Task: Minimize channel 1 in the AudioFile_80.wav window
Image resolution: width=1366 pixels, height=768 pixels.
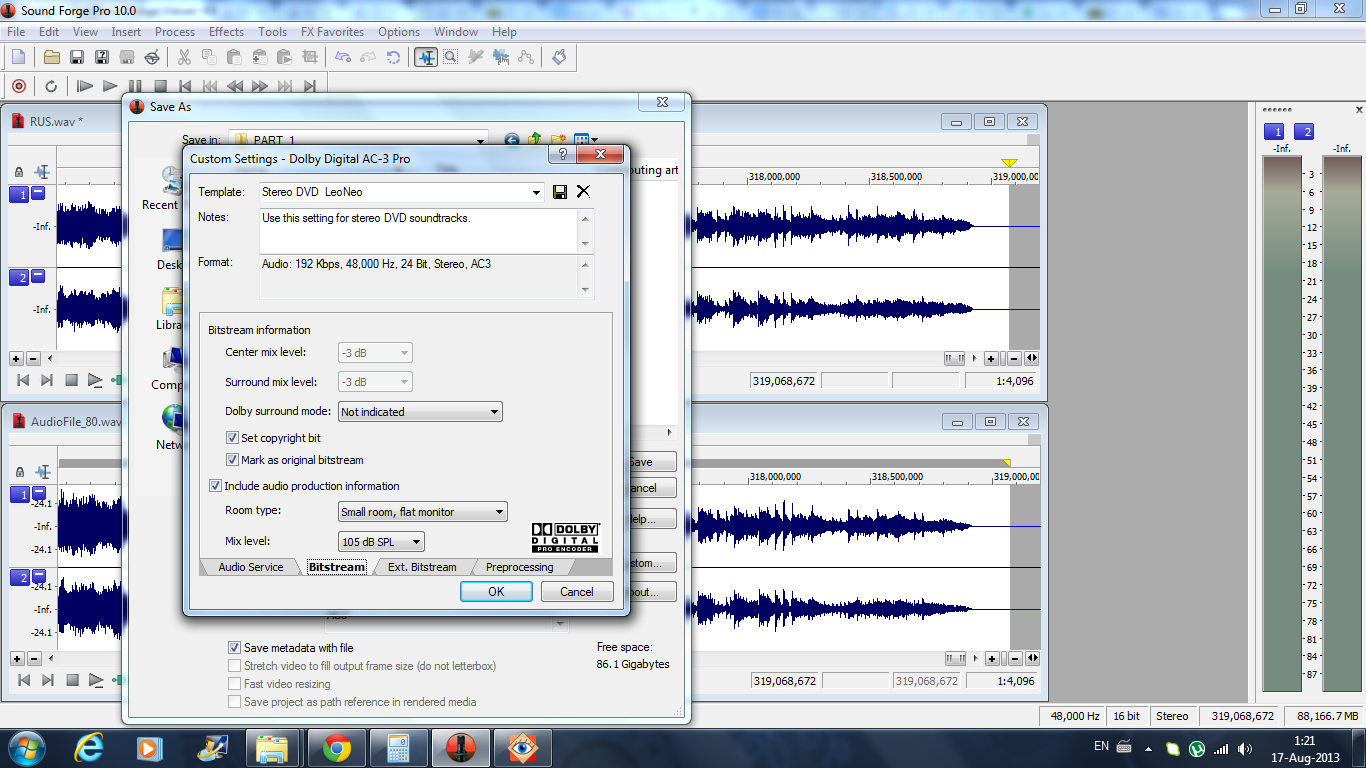Action: coord(38,493)
